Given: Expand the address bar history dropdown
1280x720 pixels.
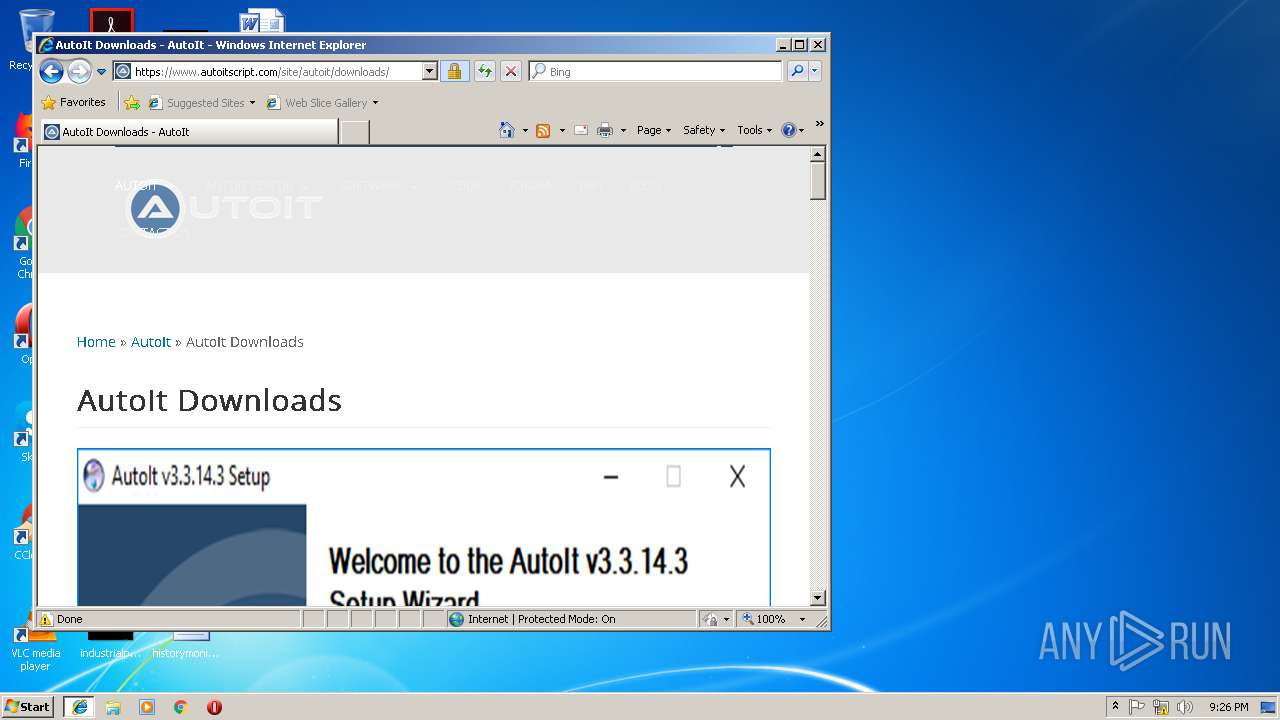Looking at the screenshot, I should (x=430, y=72).
